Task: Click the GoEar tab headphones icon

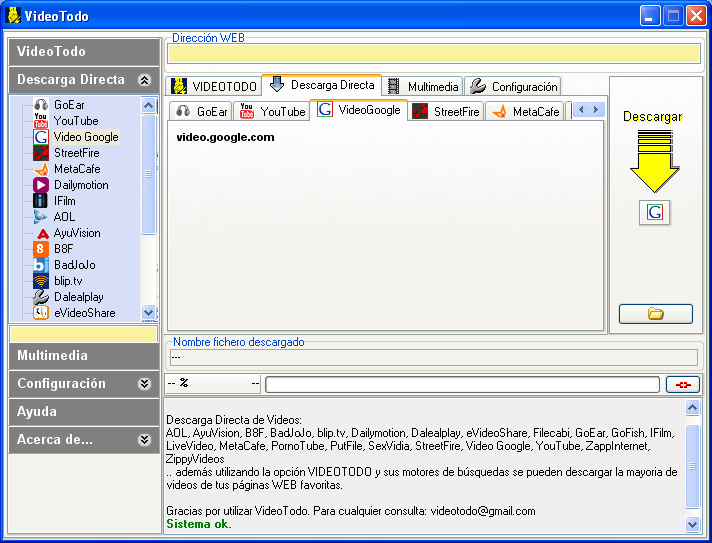Action: point(183,110)
